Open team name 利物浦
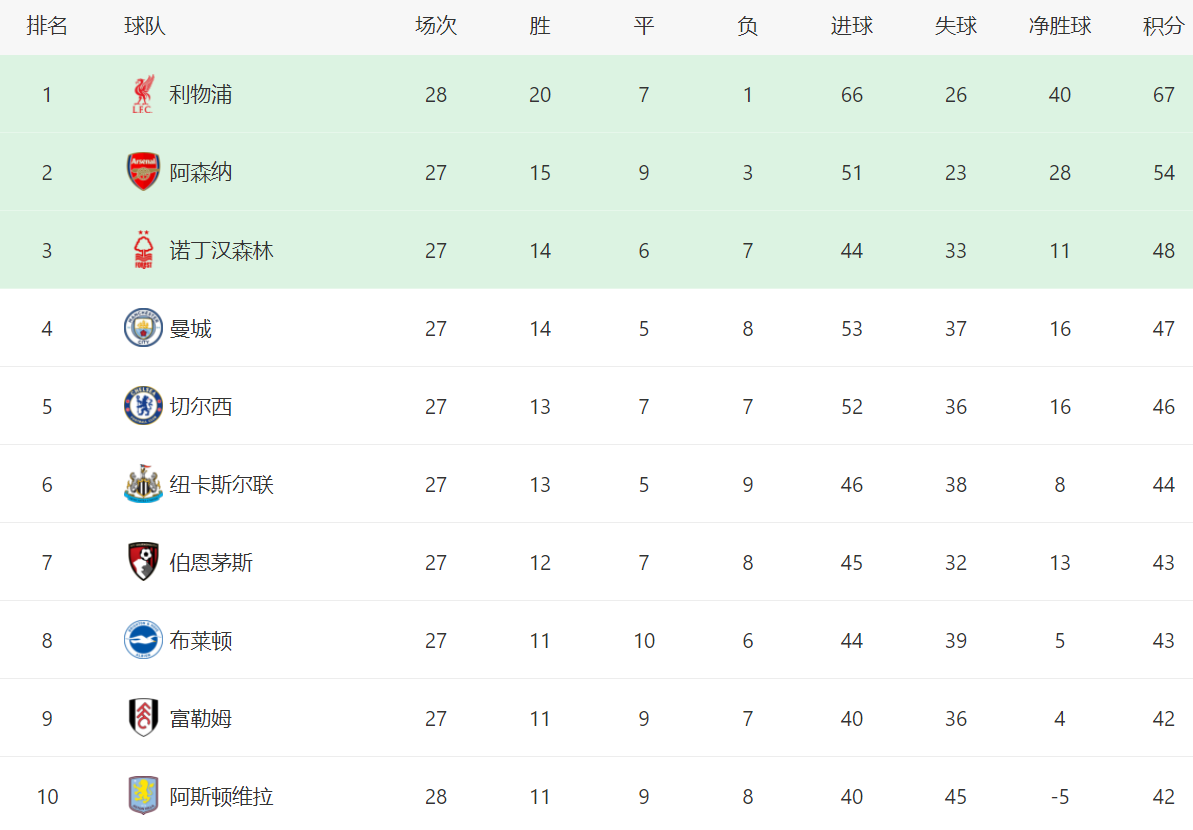Screen dimensions: 1193x830 (x=201, y=94)
